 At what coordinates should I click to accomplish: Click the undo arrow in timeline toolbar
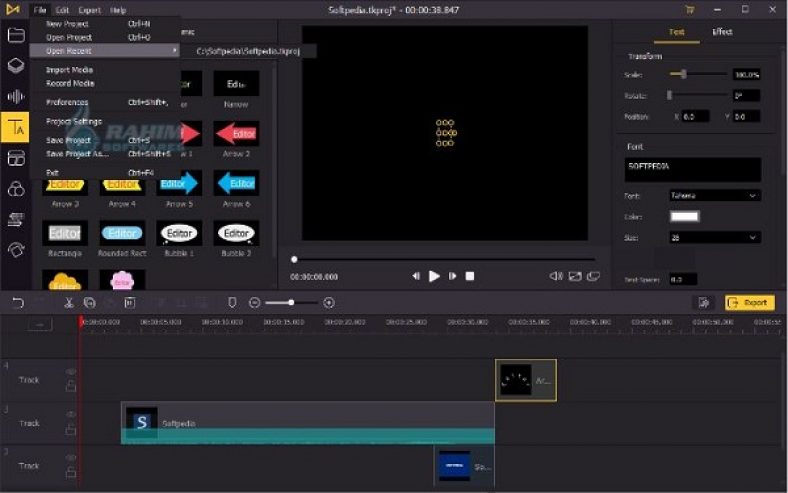[x=17, y=302]
